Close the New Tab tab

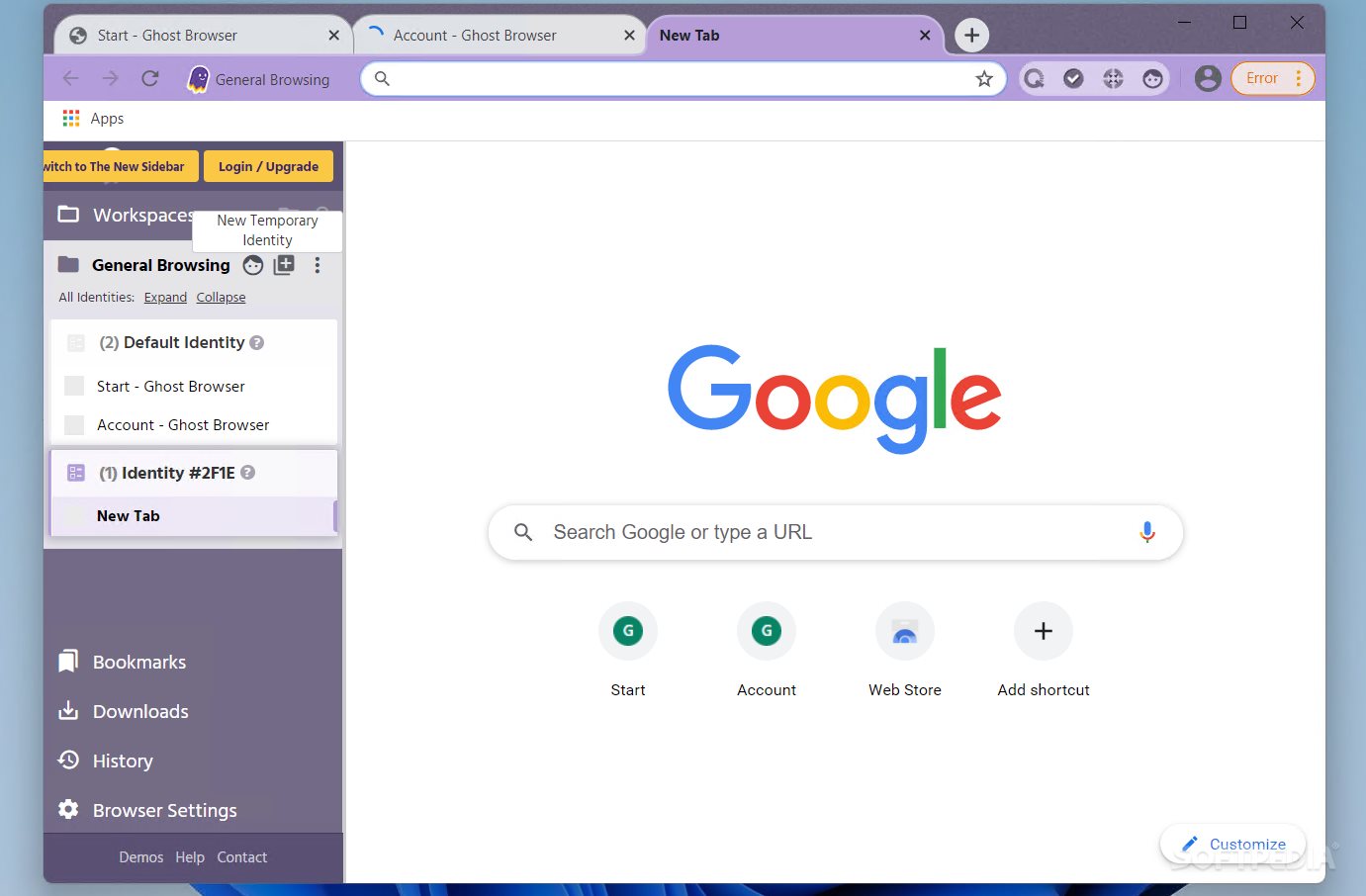tap(925, 35)
